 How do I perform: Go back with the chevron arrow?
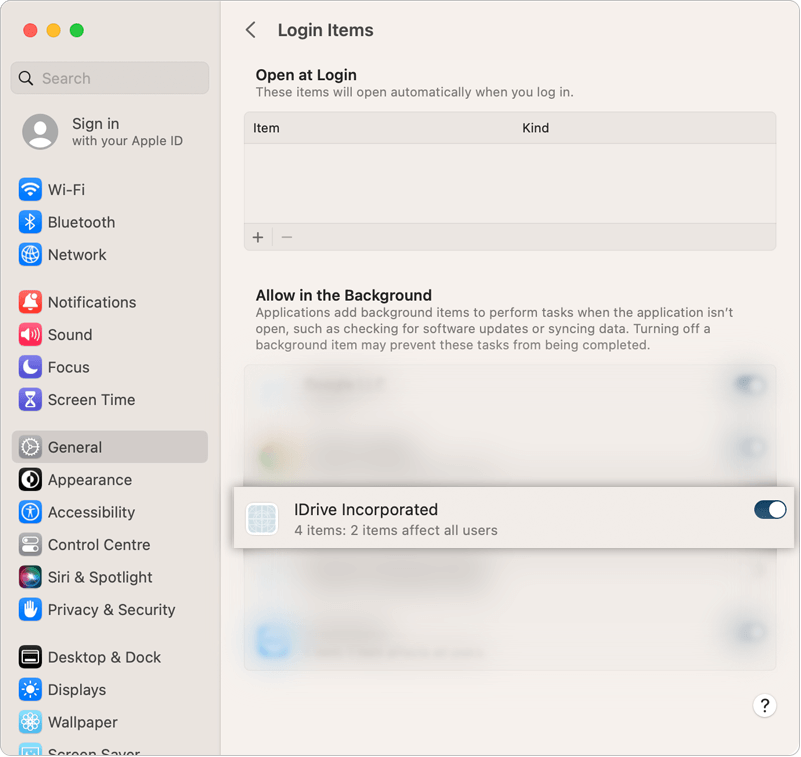(x=250, y=30)
